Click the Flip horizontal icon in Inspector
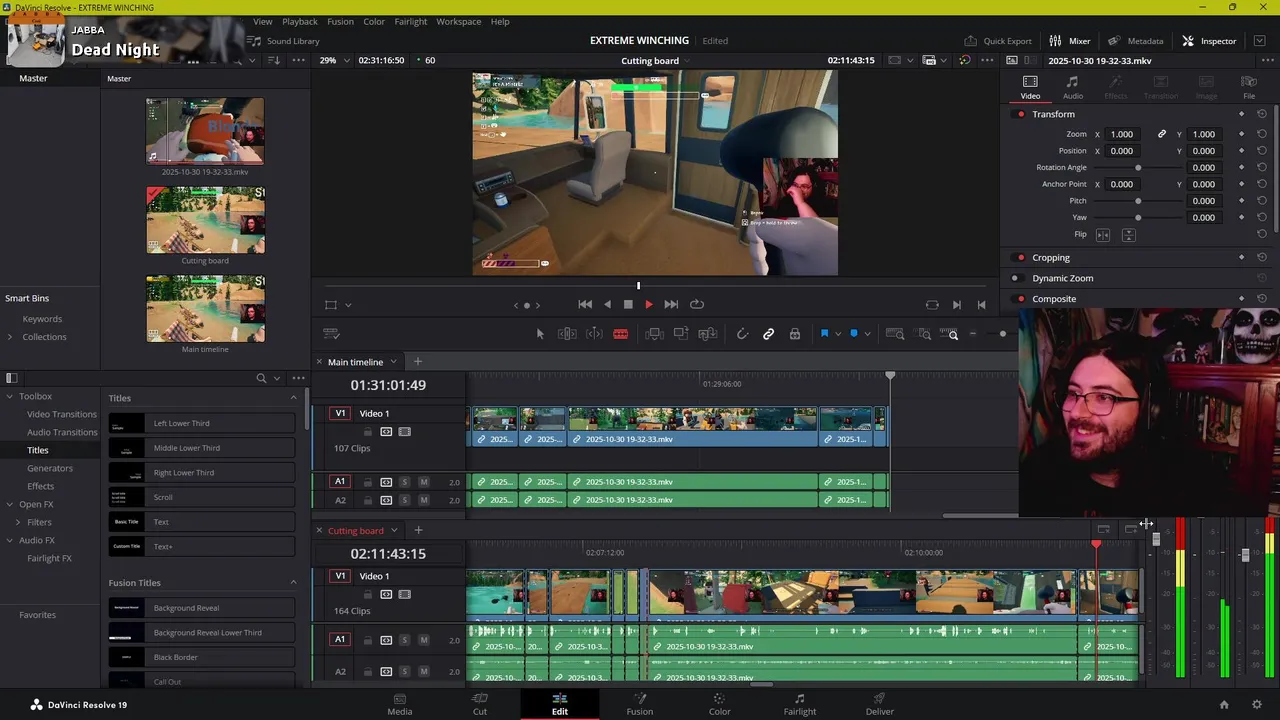 [1103, 235]
